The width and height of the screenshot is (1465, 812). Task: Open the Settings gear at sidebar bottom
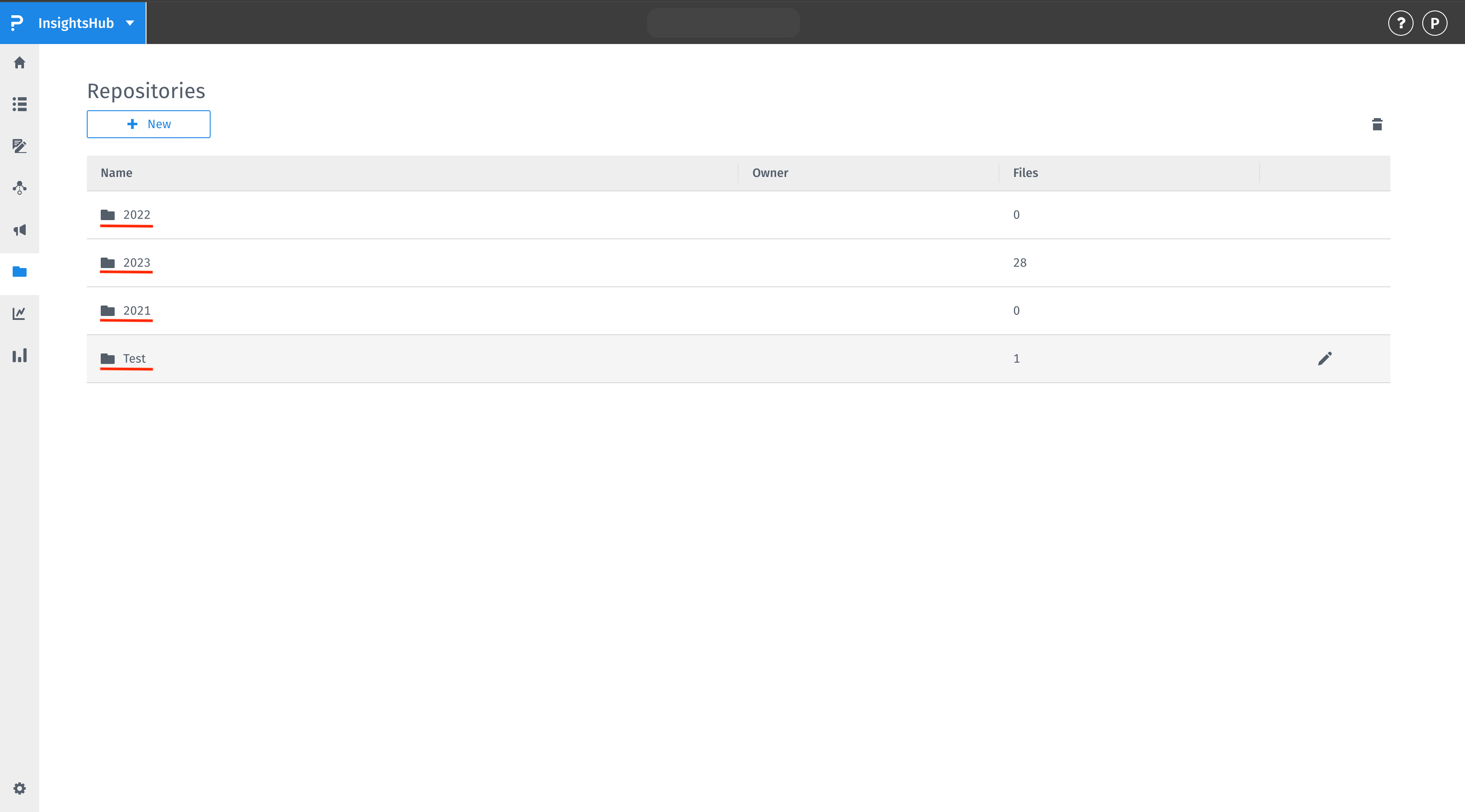click(x=19, y=788)
